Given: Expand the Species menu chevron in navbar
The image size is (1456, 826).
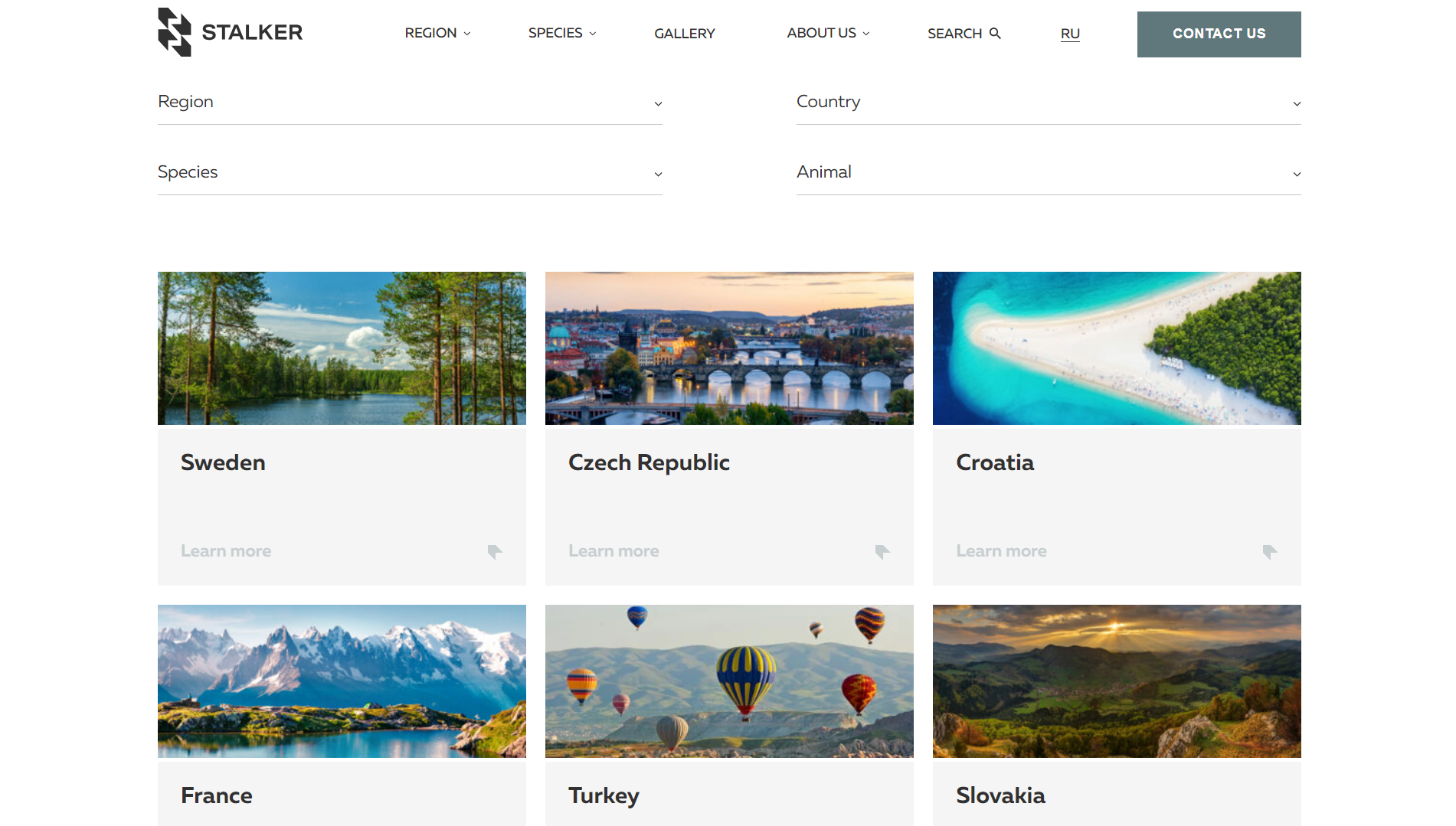Looking at the screenshot, I should pyautogui.click(x=593, y=34).
